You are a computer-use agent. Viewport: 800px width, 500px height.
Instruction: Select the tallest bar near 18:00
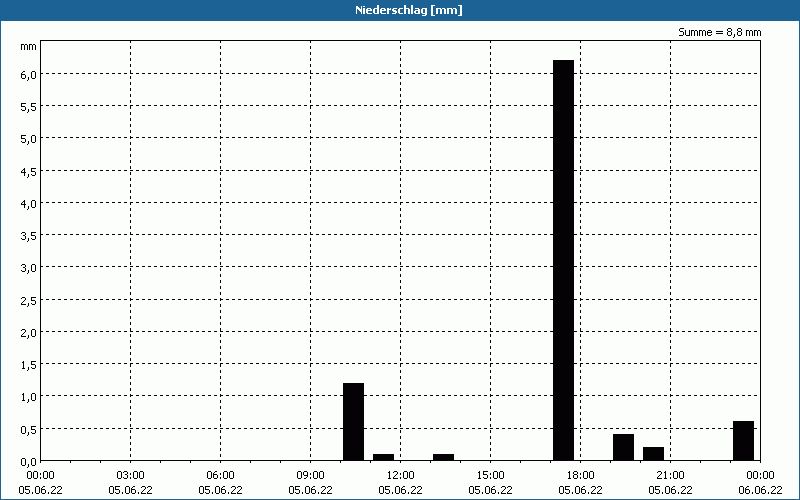point(563,260)
